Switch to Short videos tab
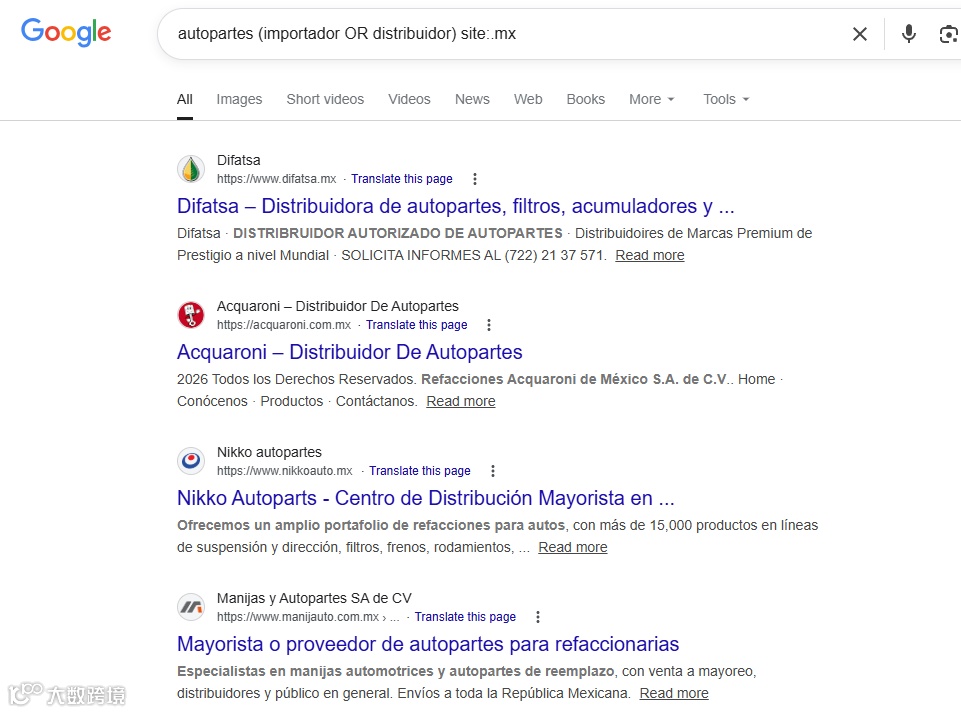 (x=325, y=99)
